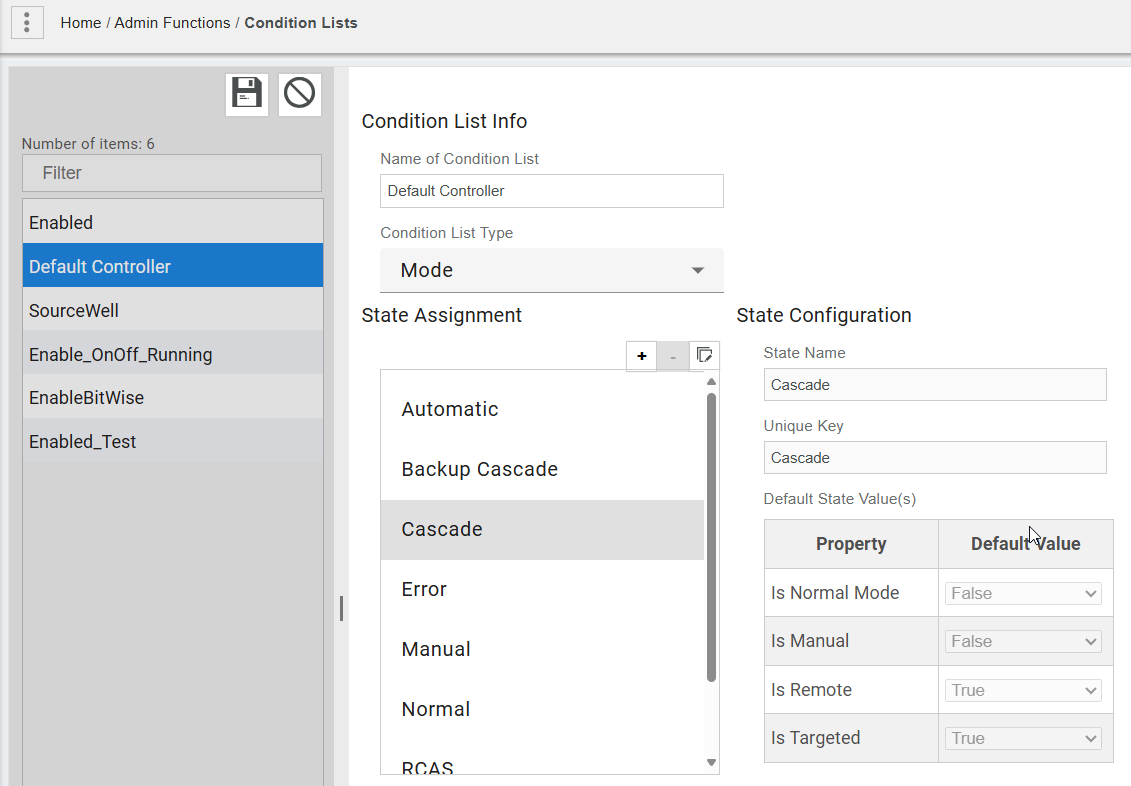Select the Enabled_Test condition list

[173, 441]
